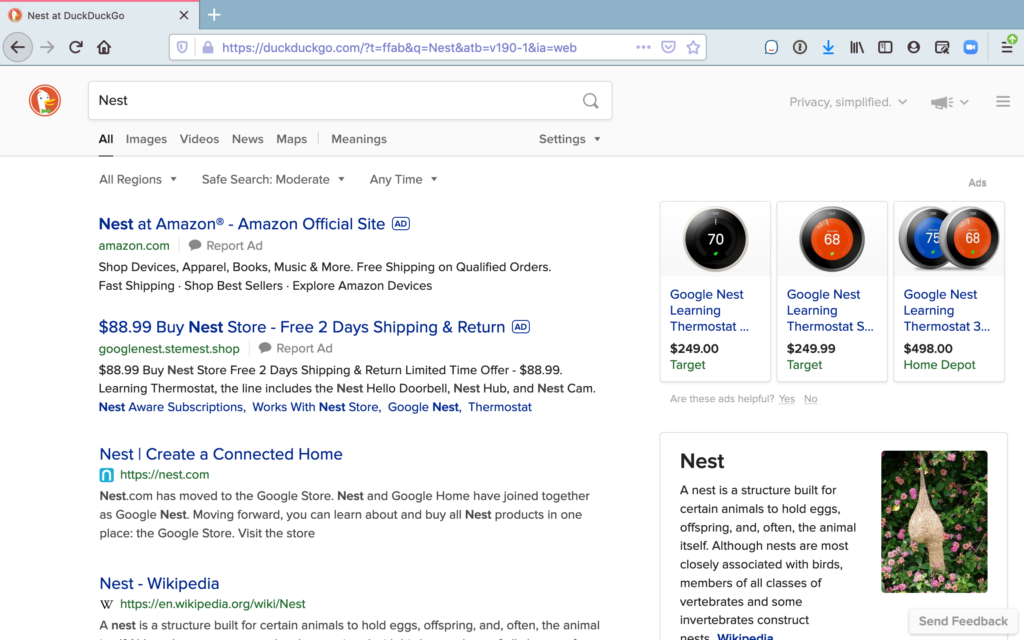Switch to the Videos tab
Screen dimensions: 1024x640
[x=199, y=139]
